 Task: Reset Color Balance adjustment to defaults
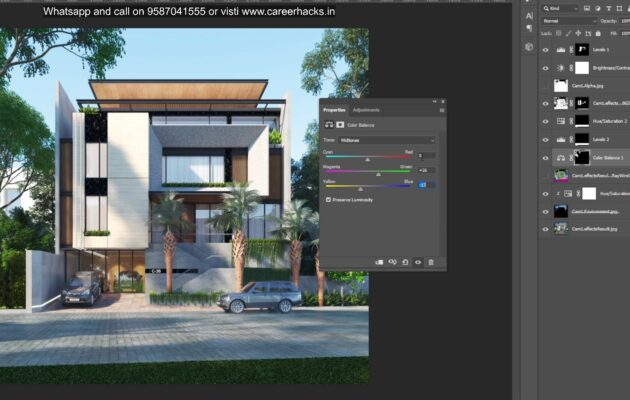pyautogui.click(x=405, y=262)
